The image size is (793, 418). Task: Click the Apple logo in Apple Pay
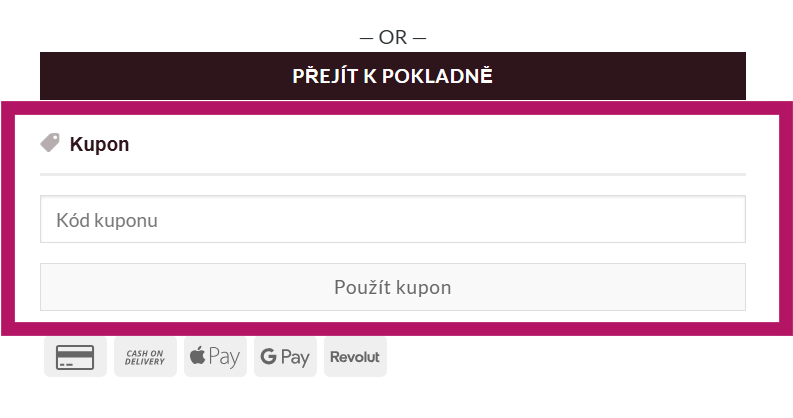click(x=198, y=356)
